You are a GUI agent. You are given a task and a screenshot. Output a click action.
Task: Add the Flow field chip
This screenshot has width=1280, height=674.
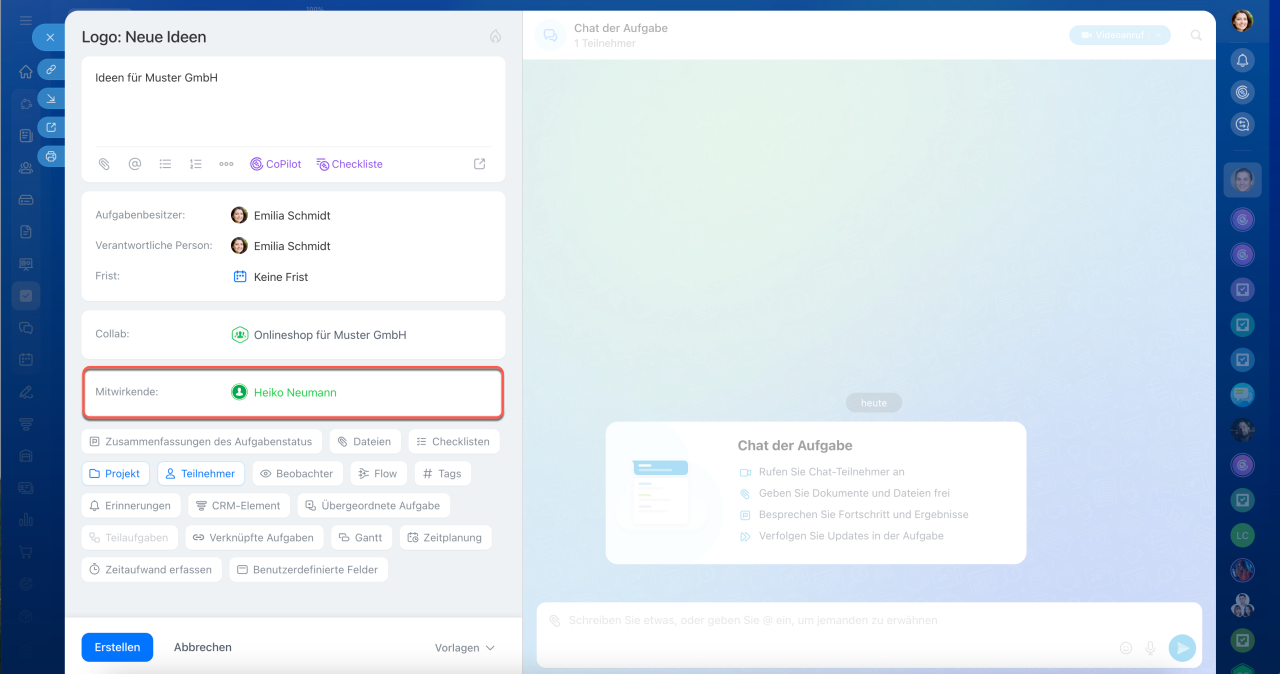click(x=379, y=473)
